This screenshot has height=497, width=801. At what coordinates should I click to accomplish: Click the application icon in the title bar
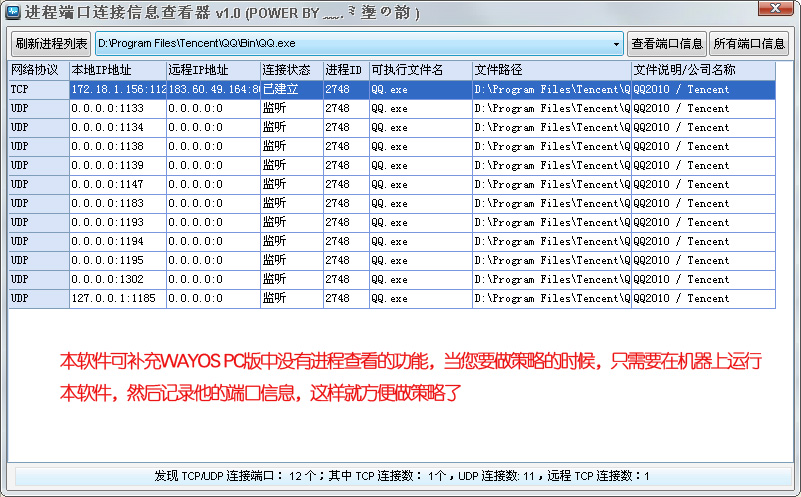click(13, 12)
